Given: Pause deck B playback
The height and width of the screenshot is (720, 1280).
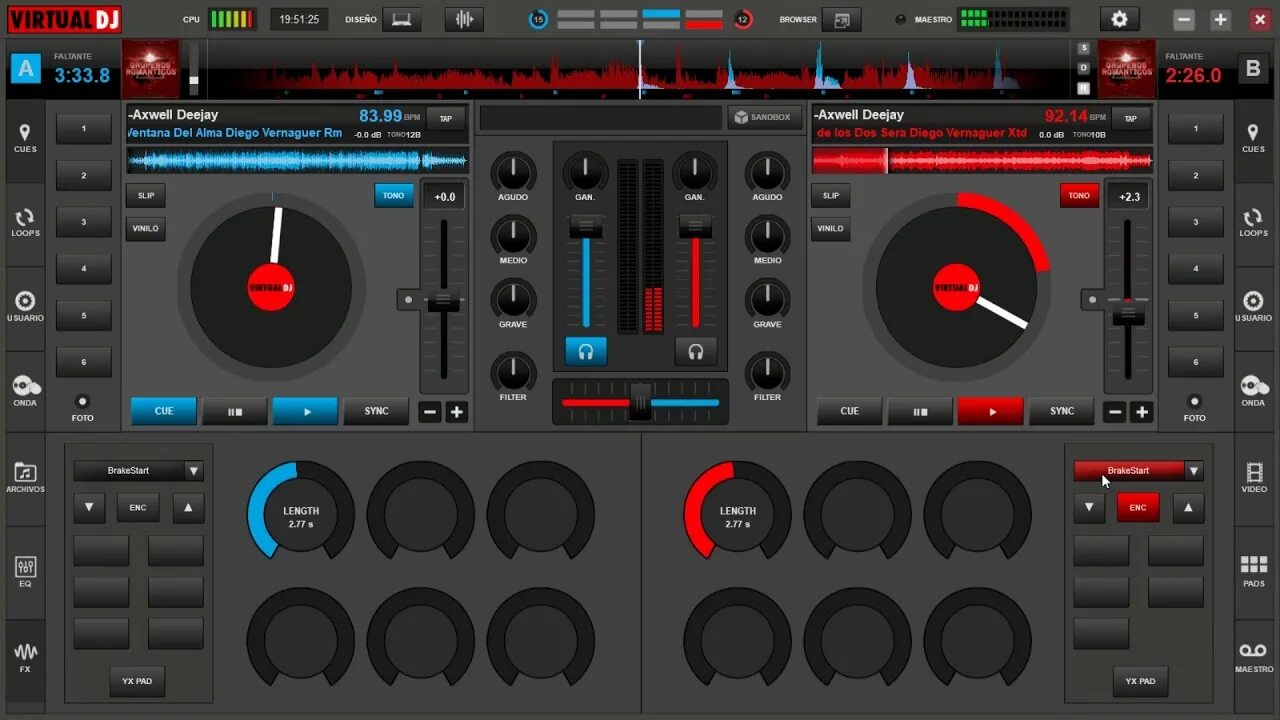Looking at the screenshot, I should [x=920, y=411].
